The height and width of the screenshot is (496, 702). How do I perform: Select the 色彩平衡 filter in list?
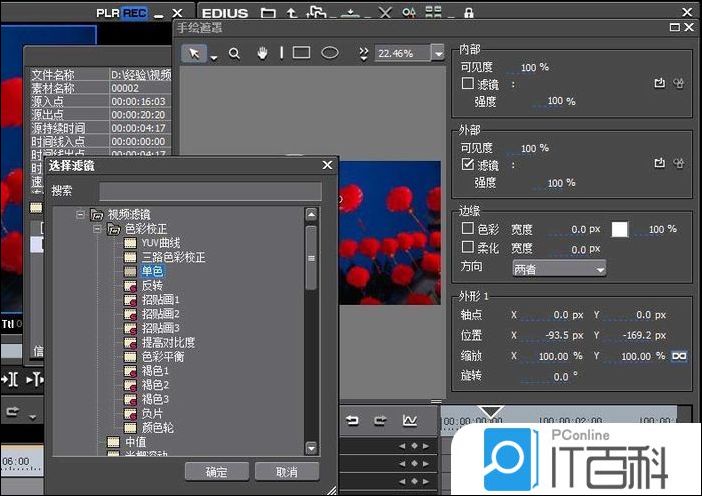[x=161, y=356]
